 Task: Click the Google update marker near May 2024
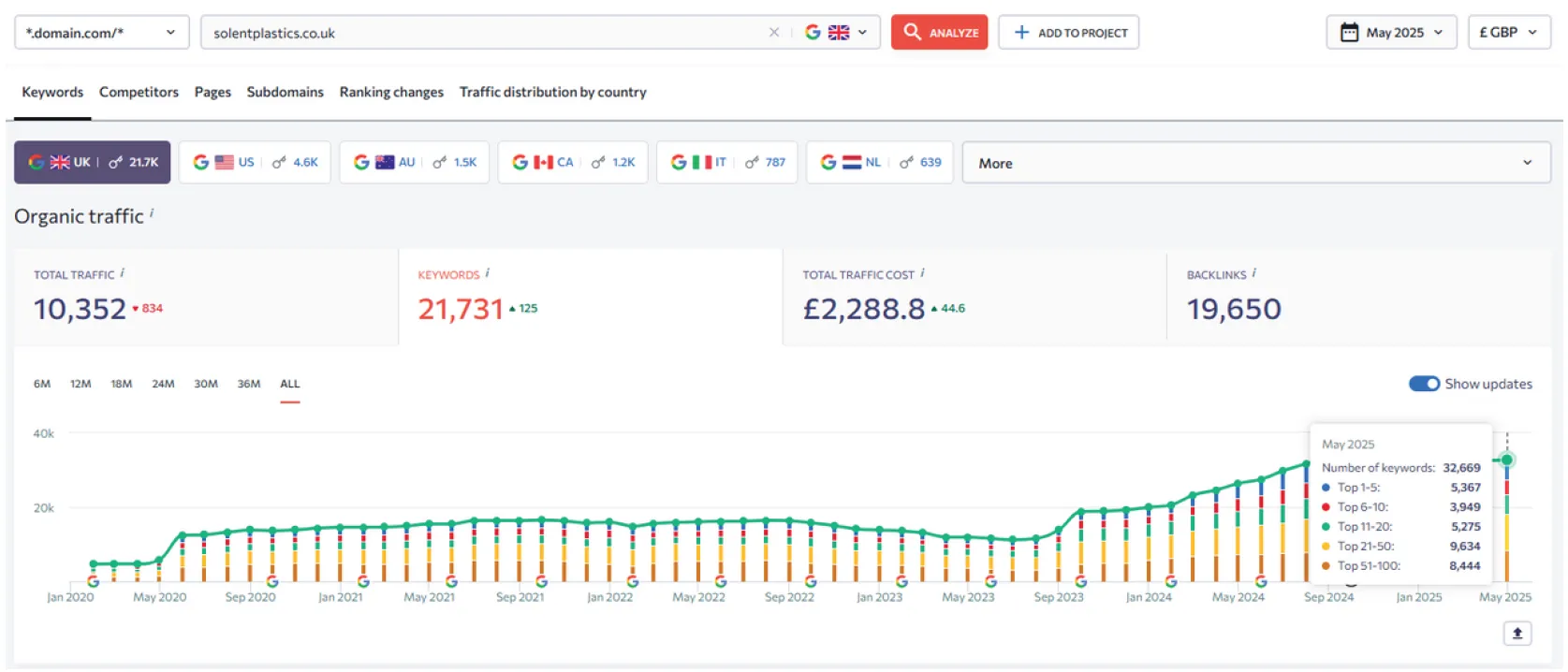pyautogui.click(x=1261, y=582)
